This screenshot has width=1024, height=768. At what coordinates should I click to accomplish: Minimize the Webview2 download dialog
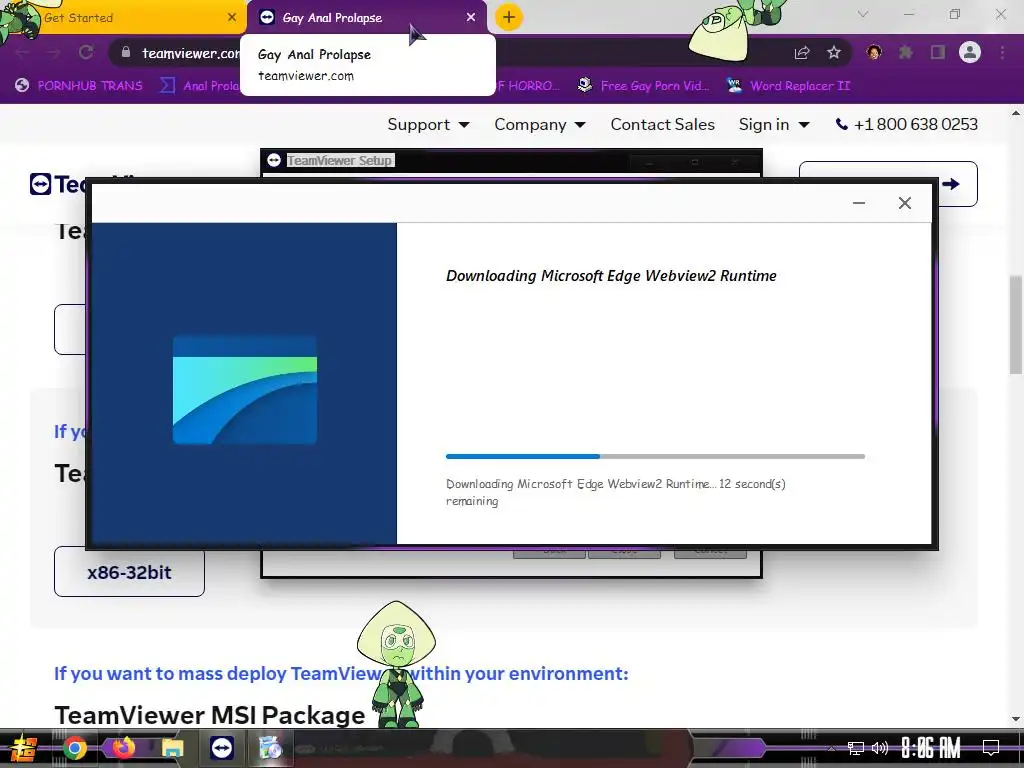859,203
